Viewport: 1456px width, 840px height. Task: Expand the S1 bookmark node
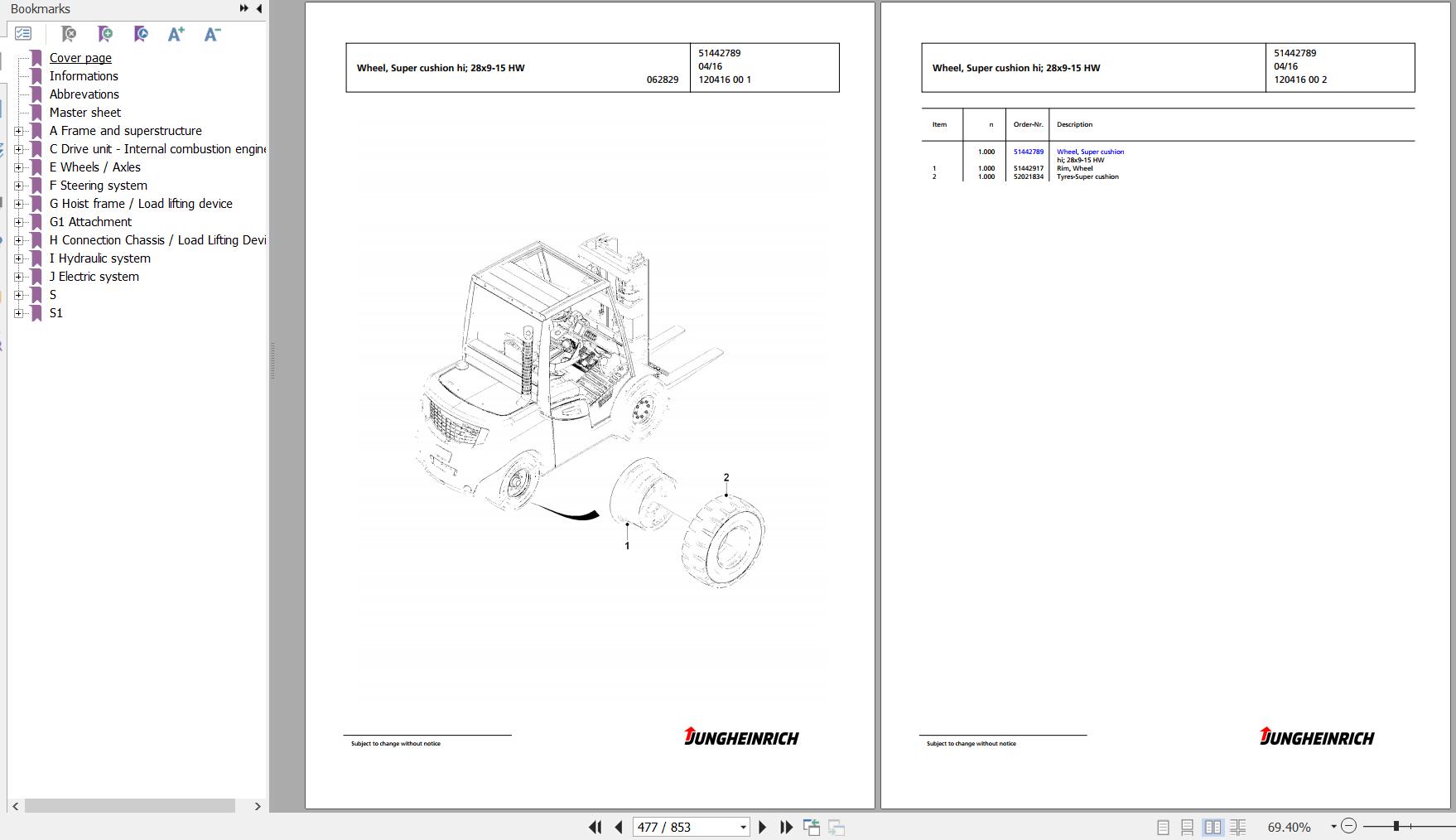pyautogui.click(x=18, y=313)
